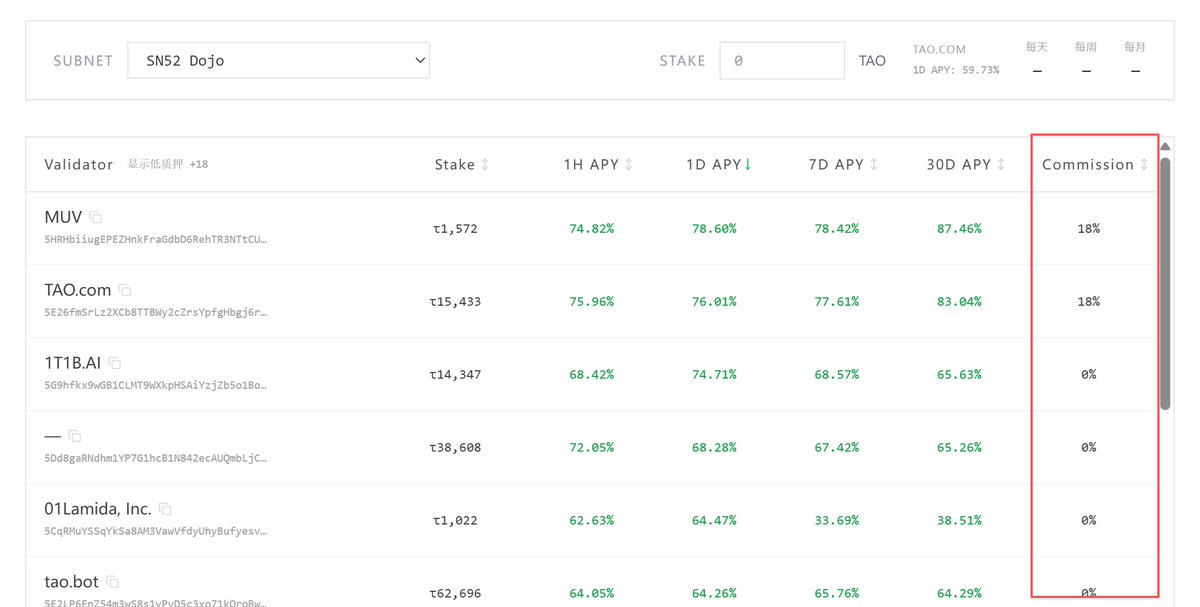Click the τ15,433 stake value
Image resolution: width=1200 pixels, height=607 pixels.
pyautogui.click(x=455, y=302)
